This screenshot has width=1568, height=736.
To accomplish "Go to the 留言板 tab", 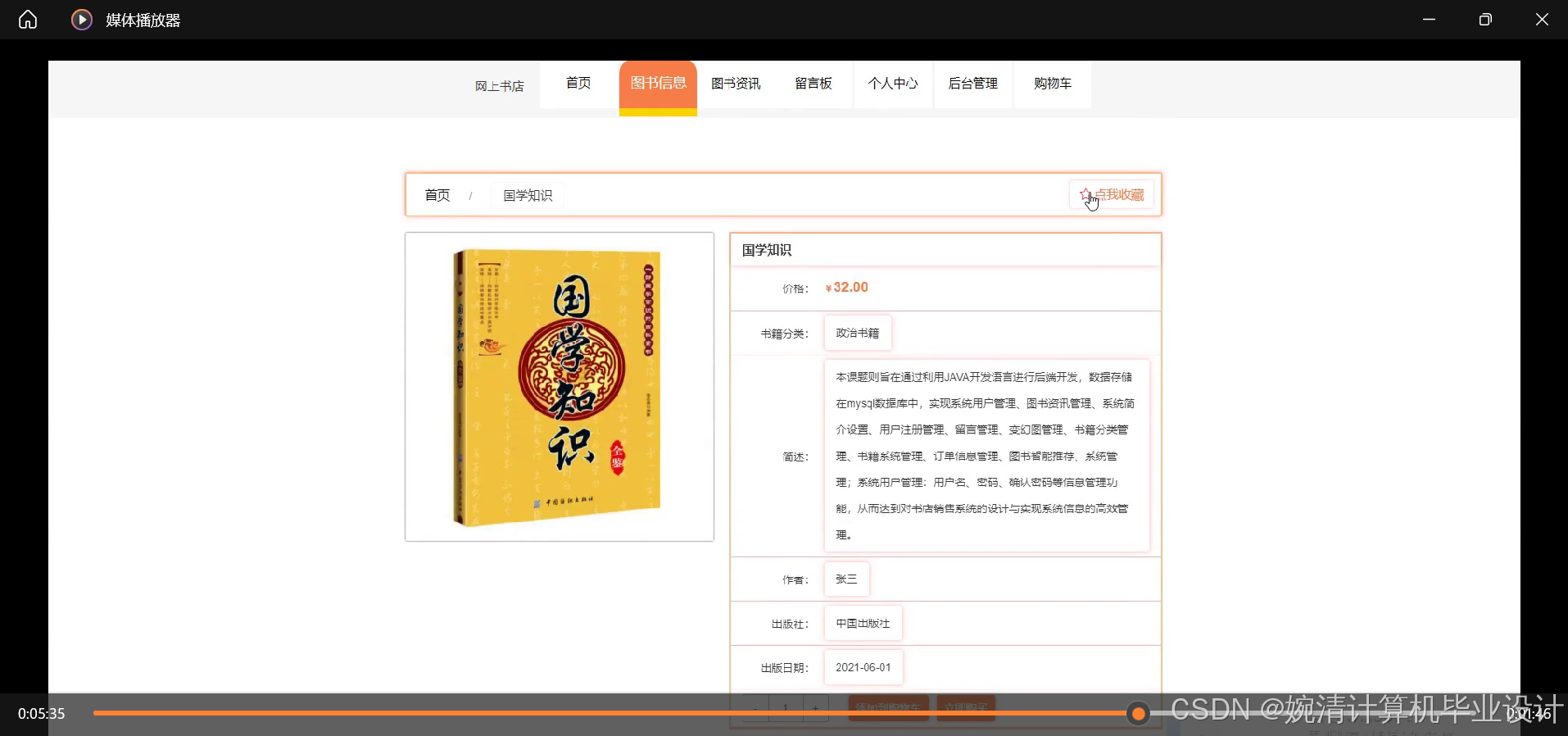I will pos(813,84).
